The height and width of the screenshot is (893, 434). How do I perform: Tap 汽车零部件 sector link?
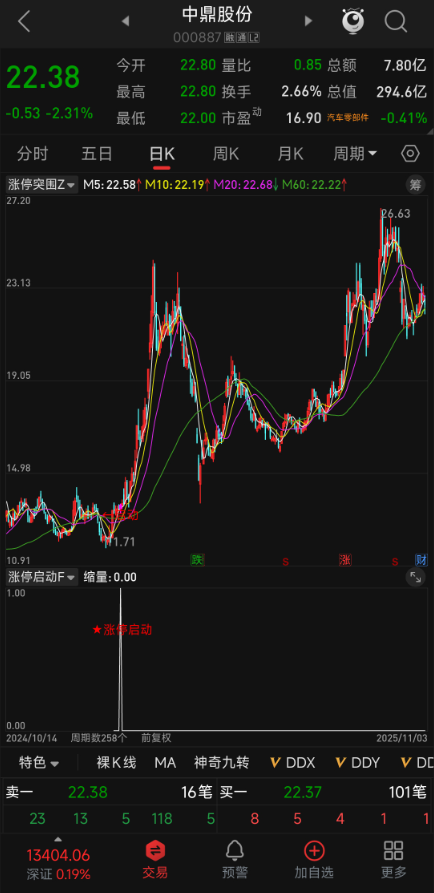tap(348, 118)
